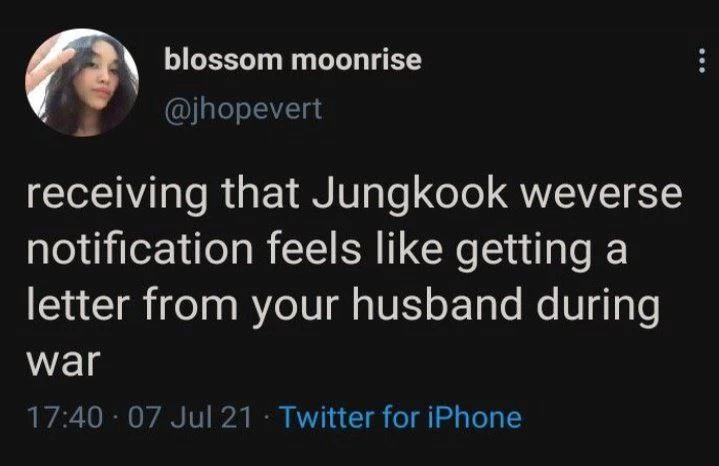Screen dimensions: 719x466
Task: Click the word weverse in the tweet
Action: 601,194
